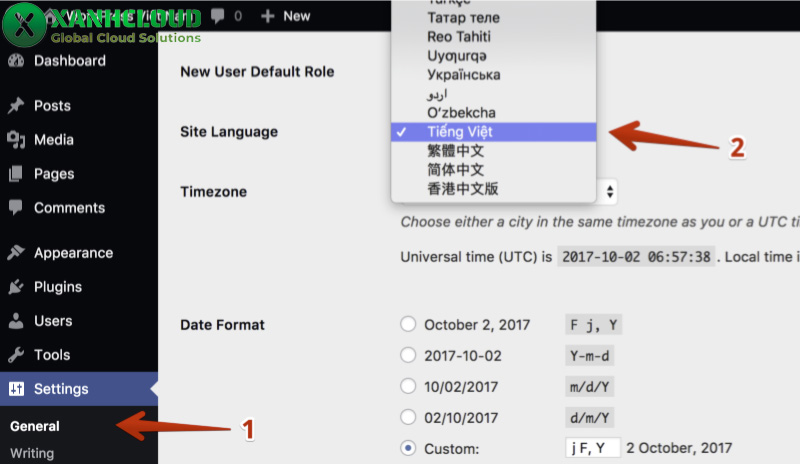The height and width of the screenshot is (464, 800).
Task: Click the Users person icon
Action: [15, 321]
